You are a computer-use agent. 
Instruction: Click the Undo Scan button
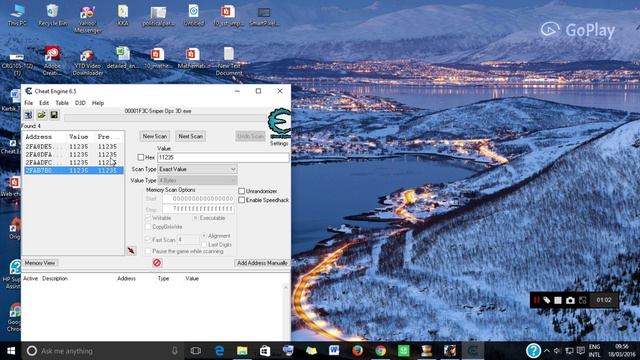250,136
